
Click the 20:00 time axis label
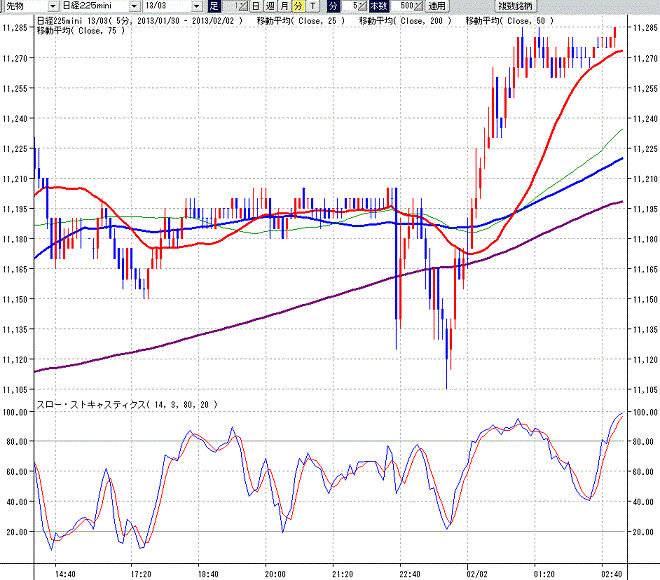[x=275, y=574]
